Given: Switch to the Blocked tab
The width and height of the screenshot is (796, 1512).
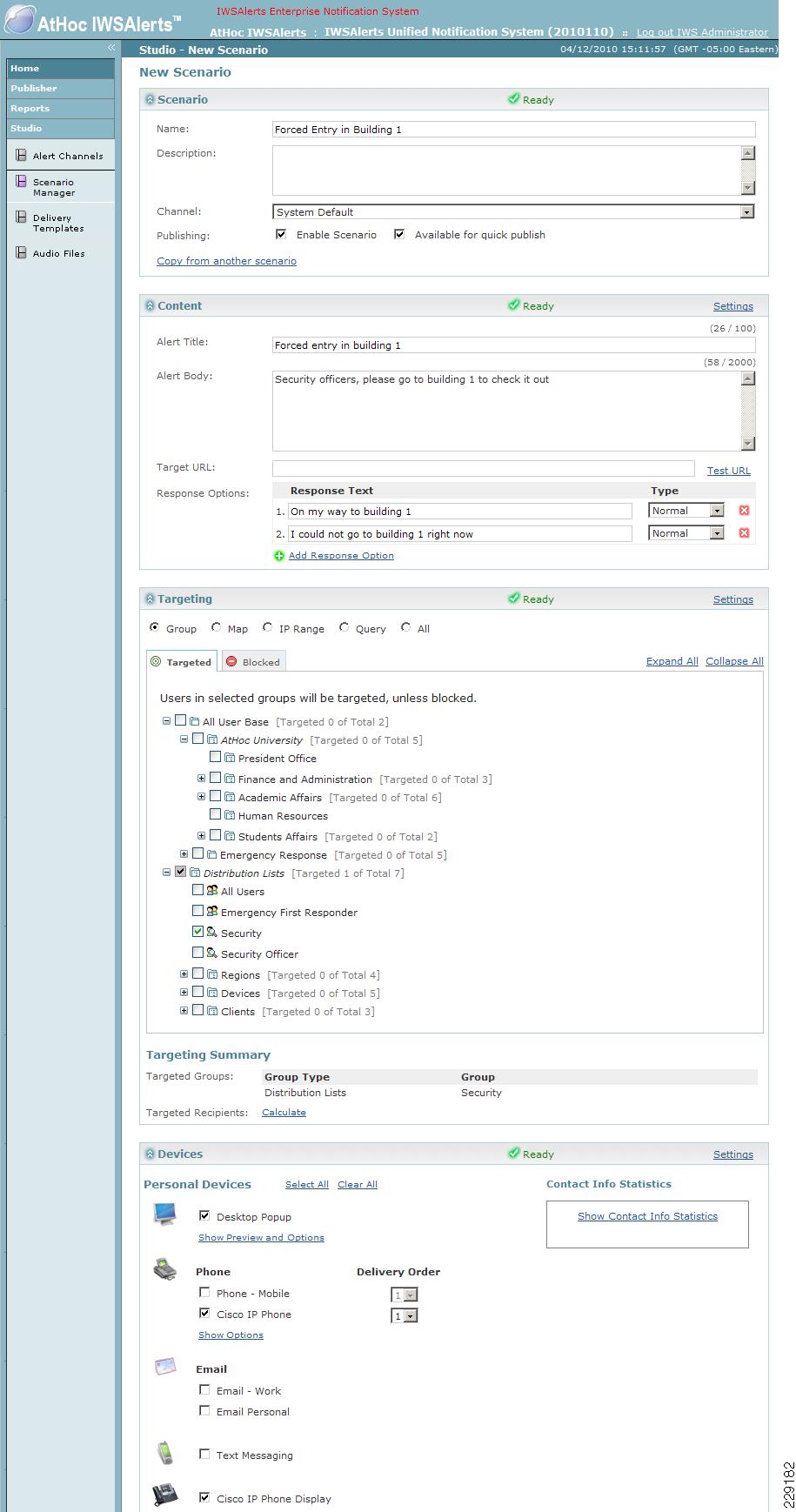Looking at the screenshot, I should [253, 662].
